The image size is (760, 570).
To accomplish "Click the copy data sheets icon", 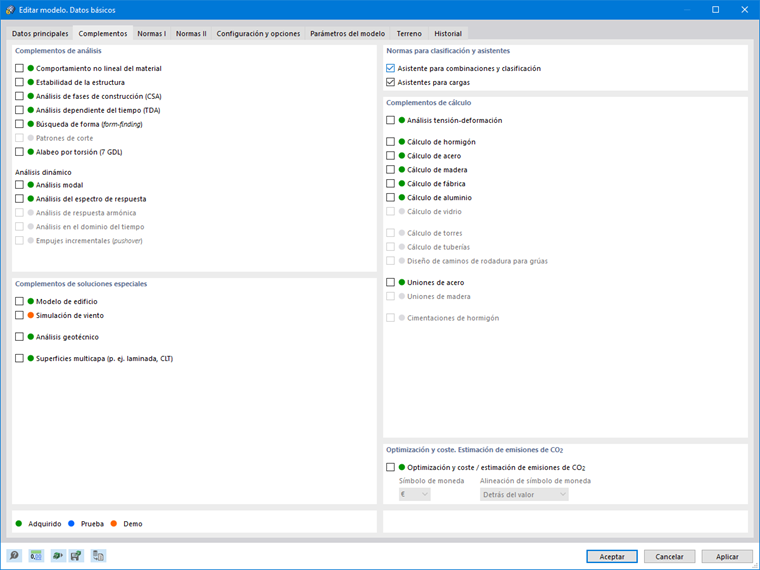I will coord(98,555).
